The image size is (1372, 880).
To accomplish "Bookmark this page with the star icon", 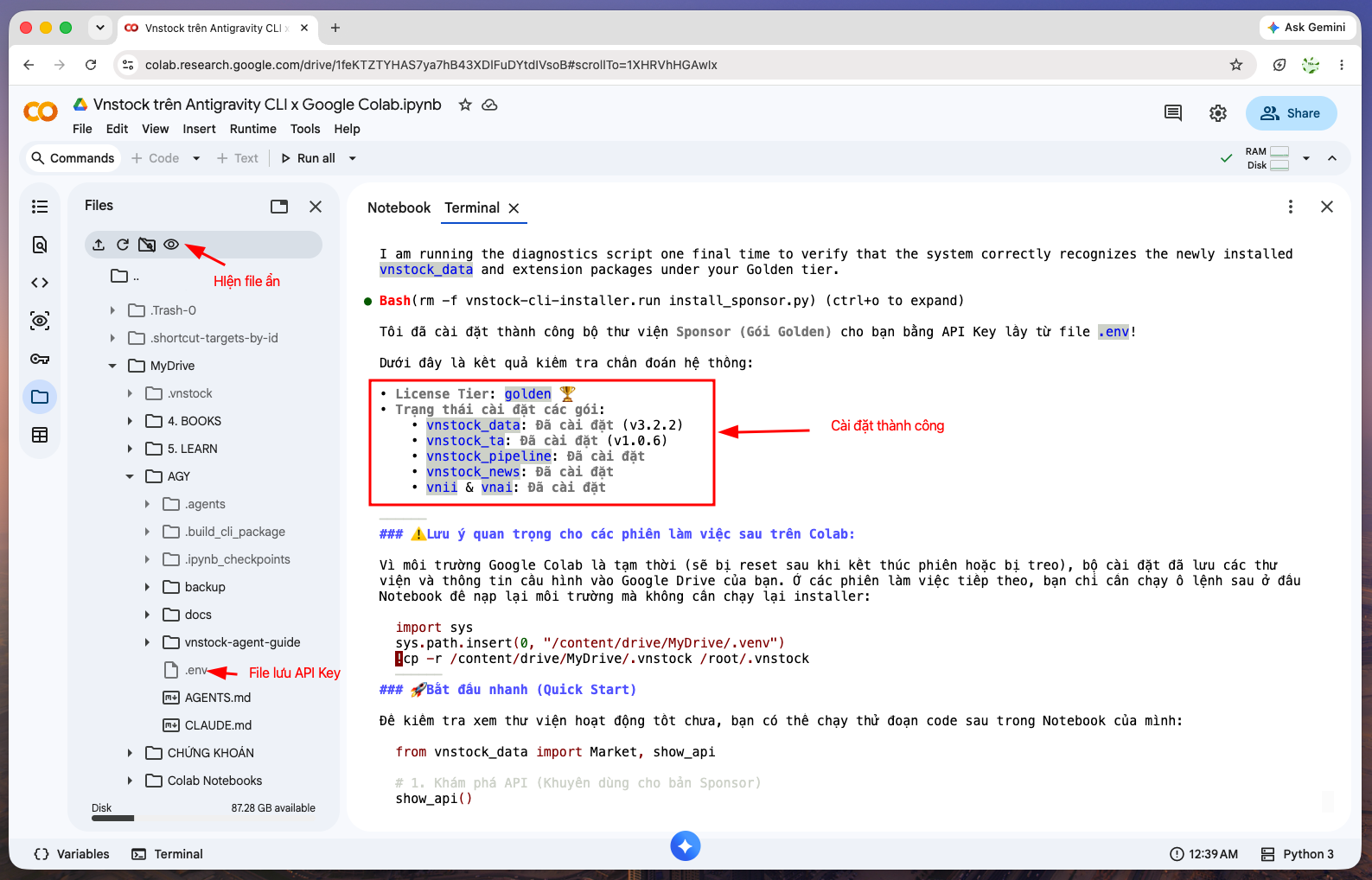I will [x=1236, y=65].
